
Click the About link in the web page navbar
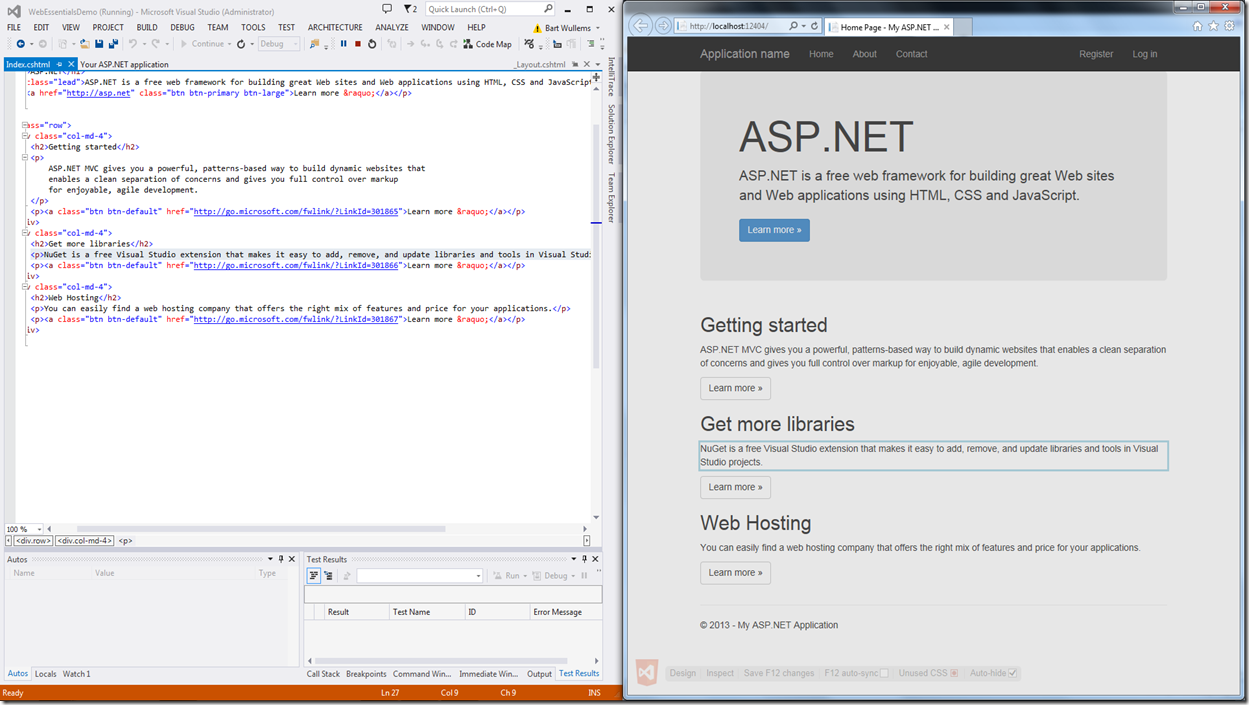click(x=865, y=54)
